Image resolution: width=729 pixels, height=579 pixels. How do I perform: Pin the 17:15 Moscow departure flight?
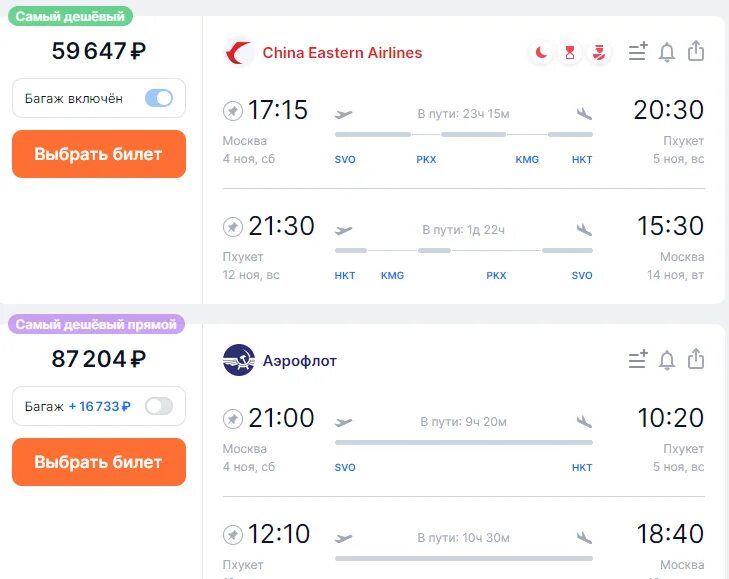coord(233,111)
